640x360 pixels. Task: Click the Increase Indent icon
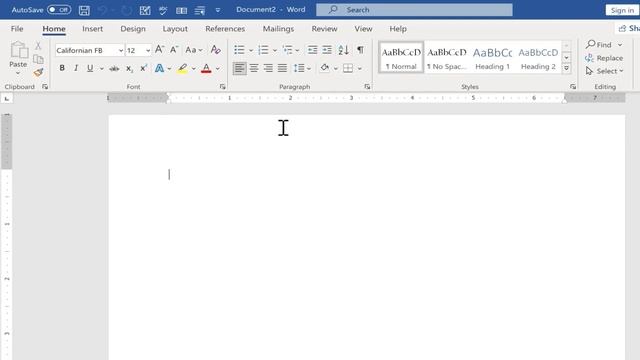(x=327, y=50)
